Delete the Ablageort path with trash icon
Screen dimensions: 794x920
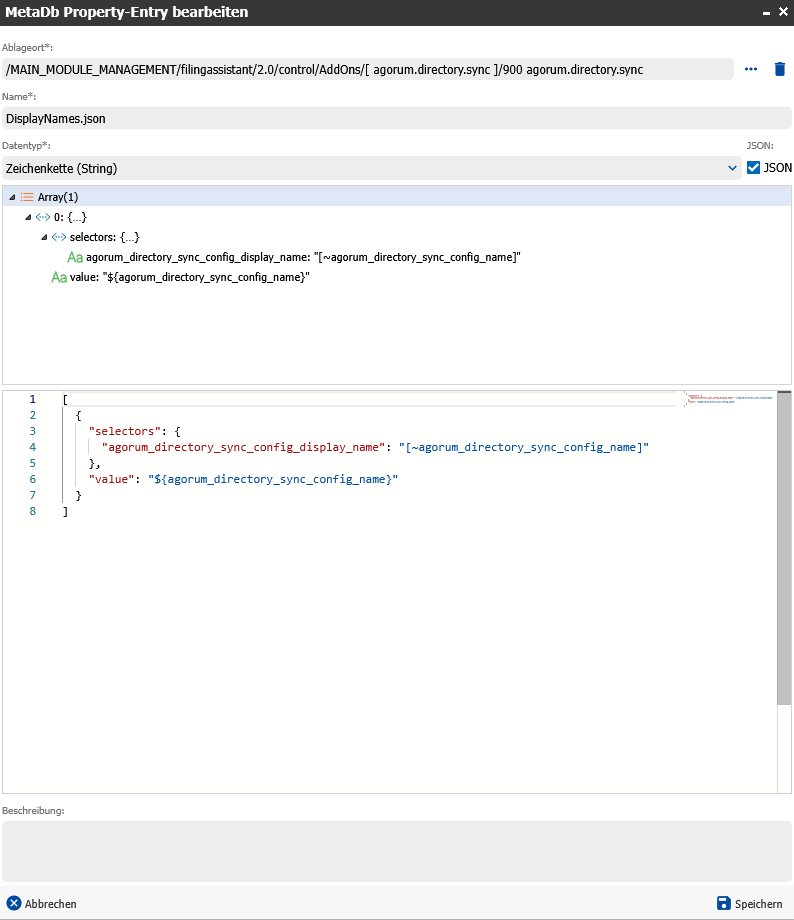pyautogui.click(x=779, y=69)
